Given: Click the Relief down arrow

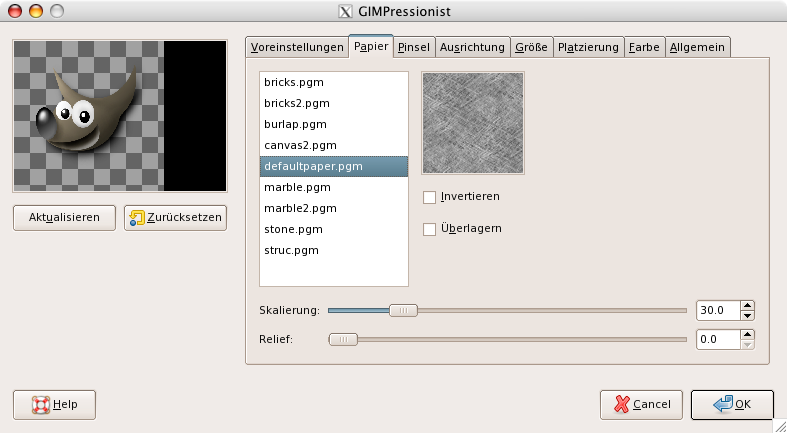Looking at the screenshot, I should 747,345.
